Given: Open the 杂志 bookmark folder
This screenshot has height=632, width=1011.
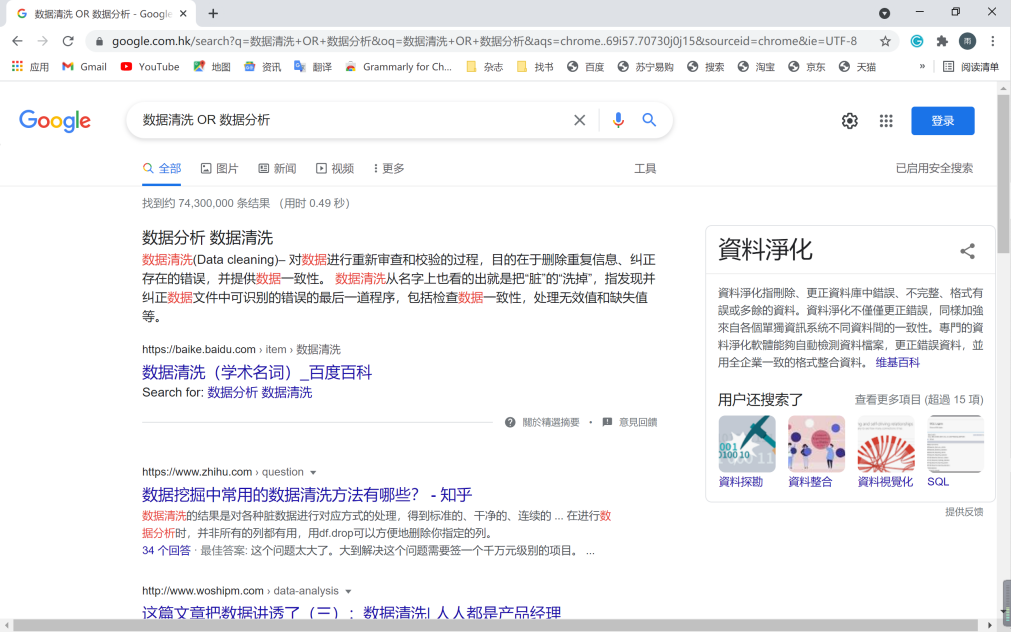Looking at the screenshot, I should point(484,66).
